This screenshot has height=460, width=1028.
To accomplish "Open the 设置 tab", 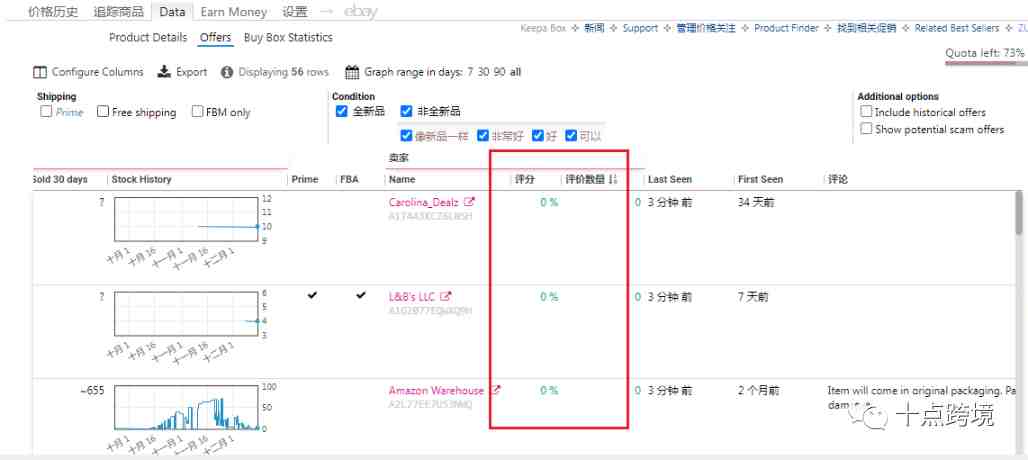I will 294,11.
